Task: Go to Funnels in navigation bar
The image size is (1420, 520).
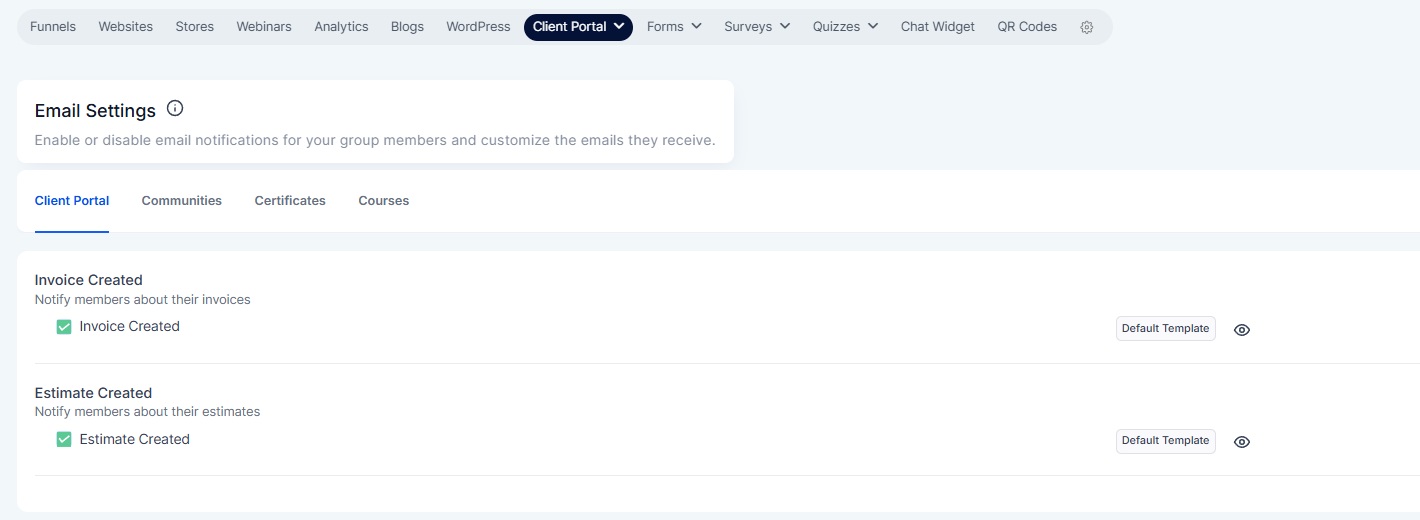Action: point(53,27)
